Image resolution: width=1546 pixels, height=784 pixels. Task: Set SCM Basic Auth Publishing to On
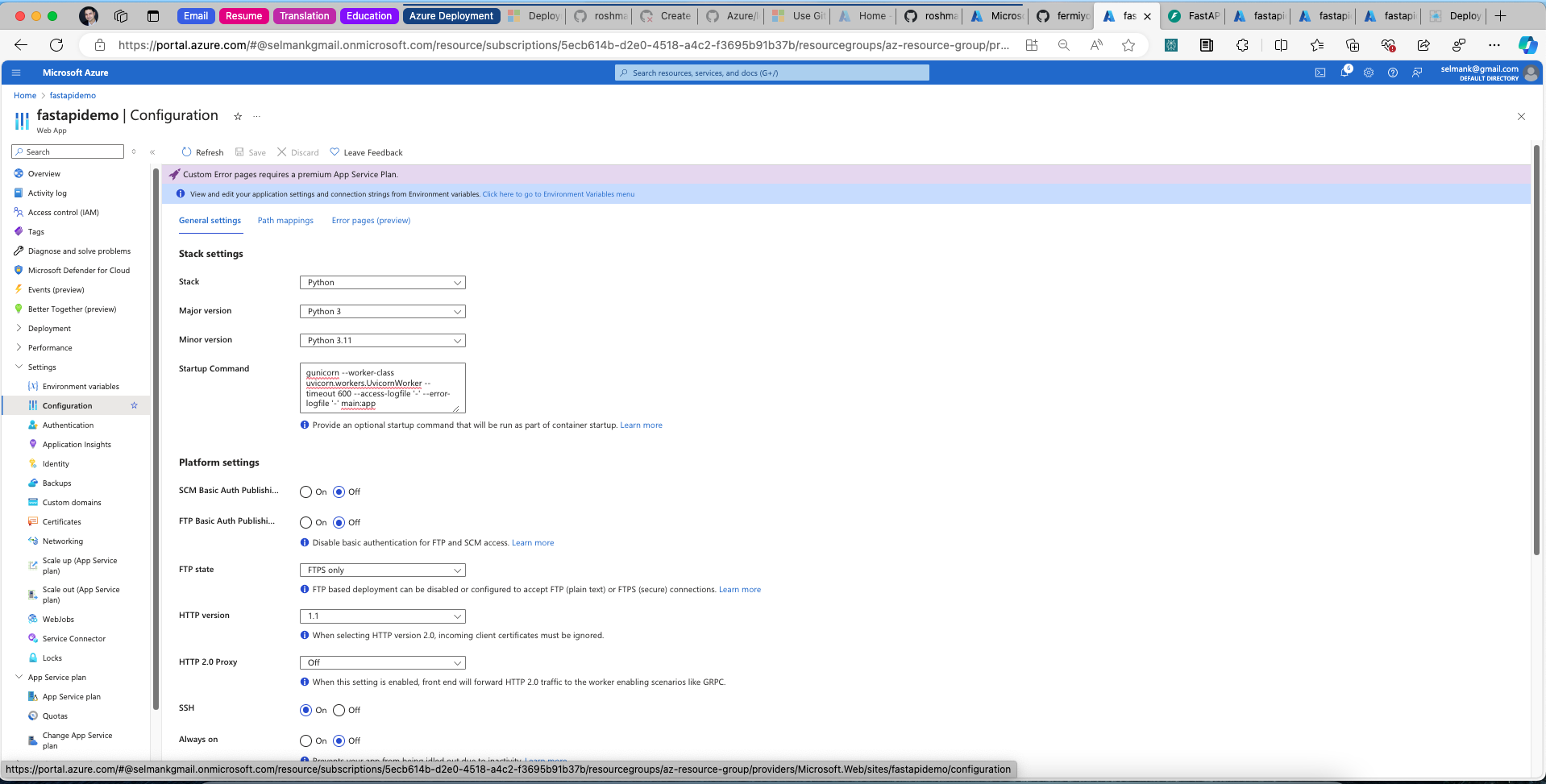click(305, 492)
